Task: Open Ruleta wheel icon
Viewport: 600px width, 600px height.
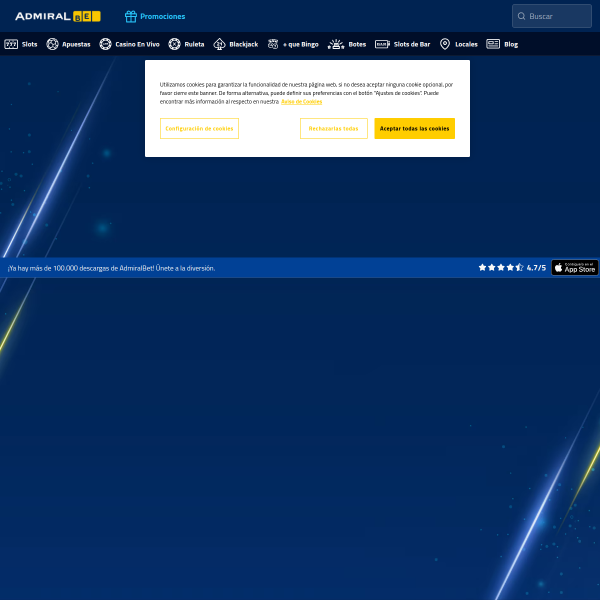Action: click(174, 44)
